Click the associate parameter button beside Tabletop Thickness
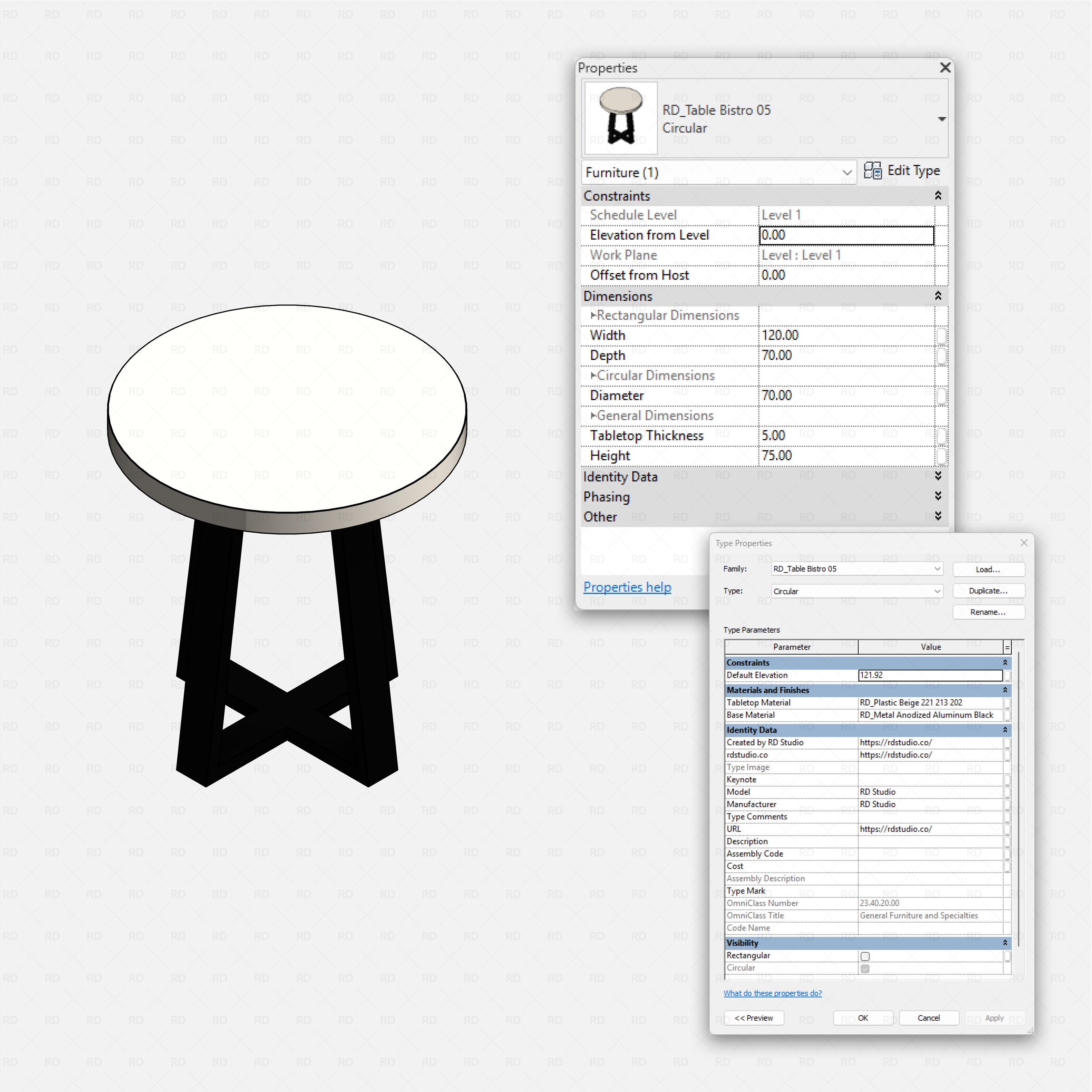Image resolution: width=1092 pixels, height=1092 pixels. [941, 436]
